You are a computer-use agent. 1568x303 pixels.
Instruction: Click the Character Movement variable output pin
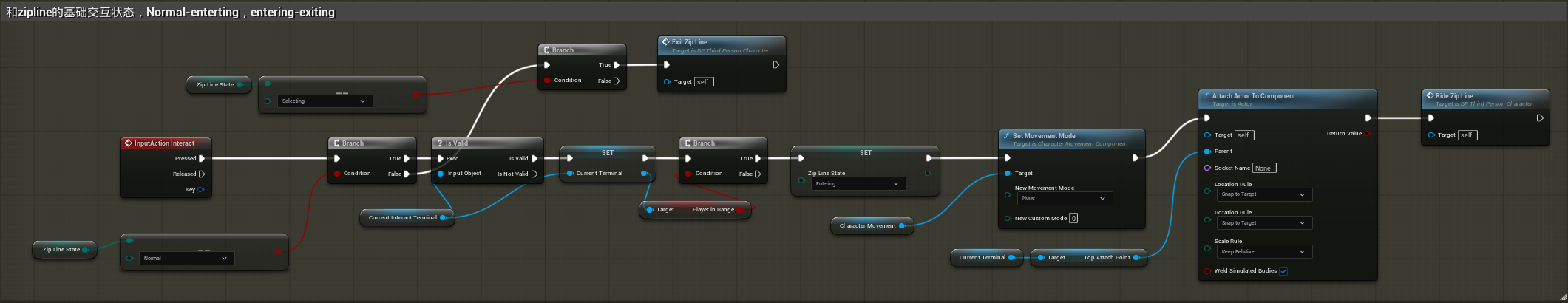(902, 225)
